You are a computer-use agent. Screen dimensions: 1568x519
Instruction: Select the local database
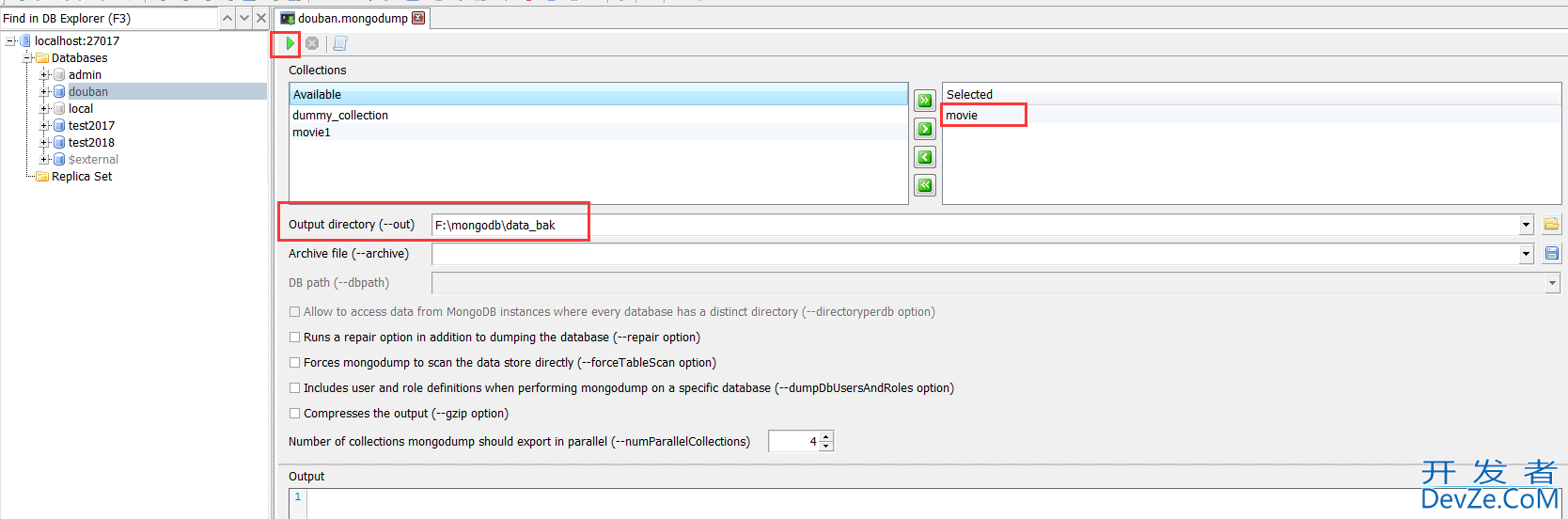(81, 109)
